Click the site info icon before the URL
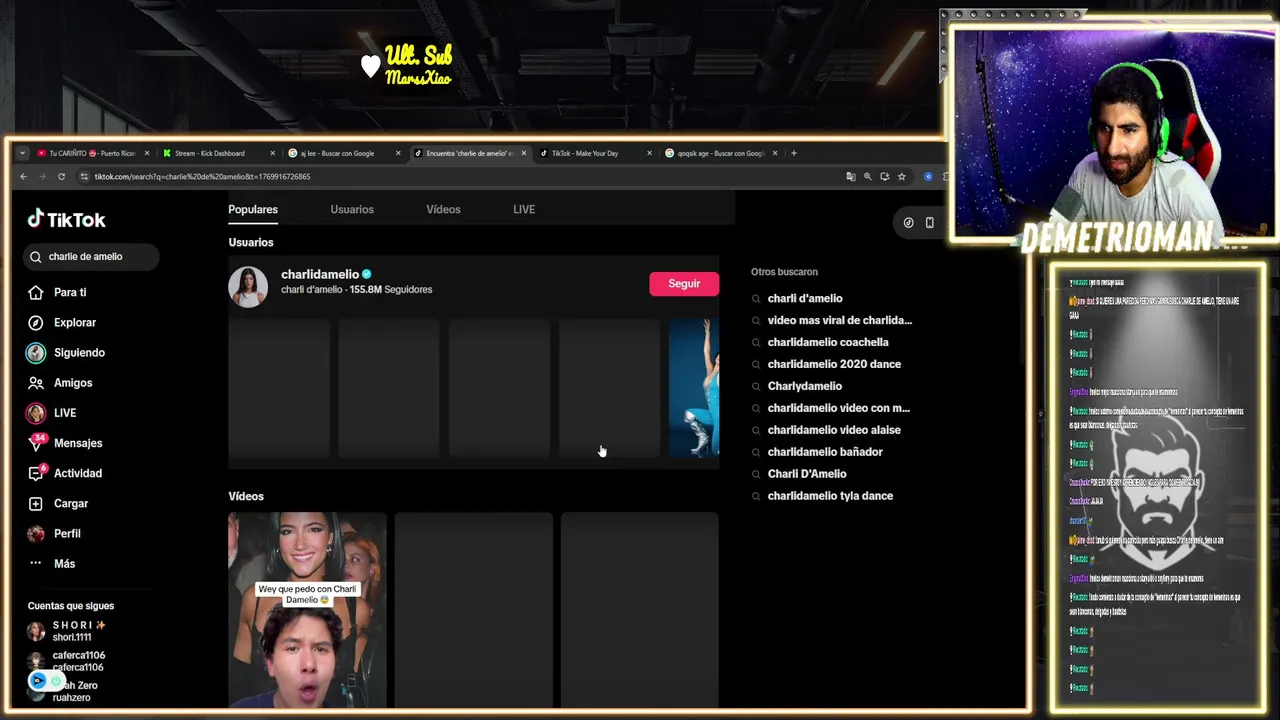1280x720 pixels. tap(83, 177)
